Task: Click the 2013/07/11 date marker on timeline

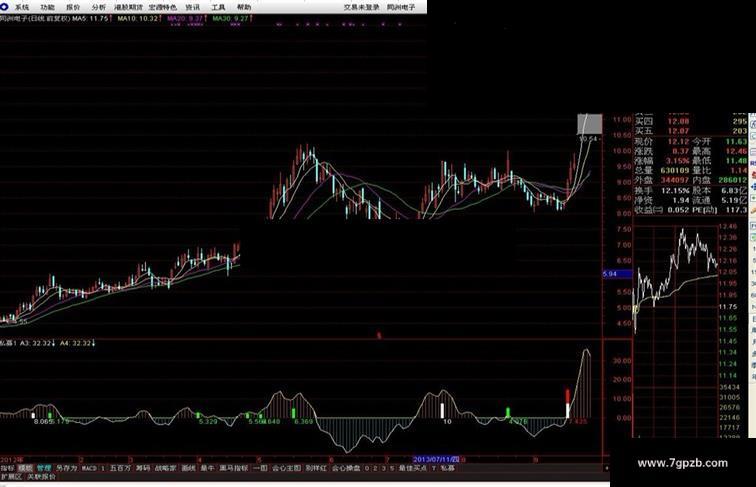Action: click(x=436, y=459)
